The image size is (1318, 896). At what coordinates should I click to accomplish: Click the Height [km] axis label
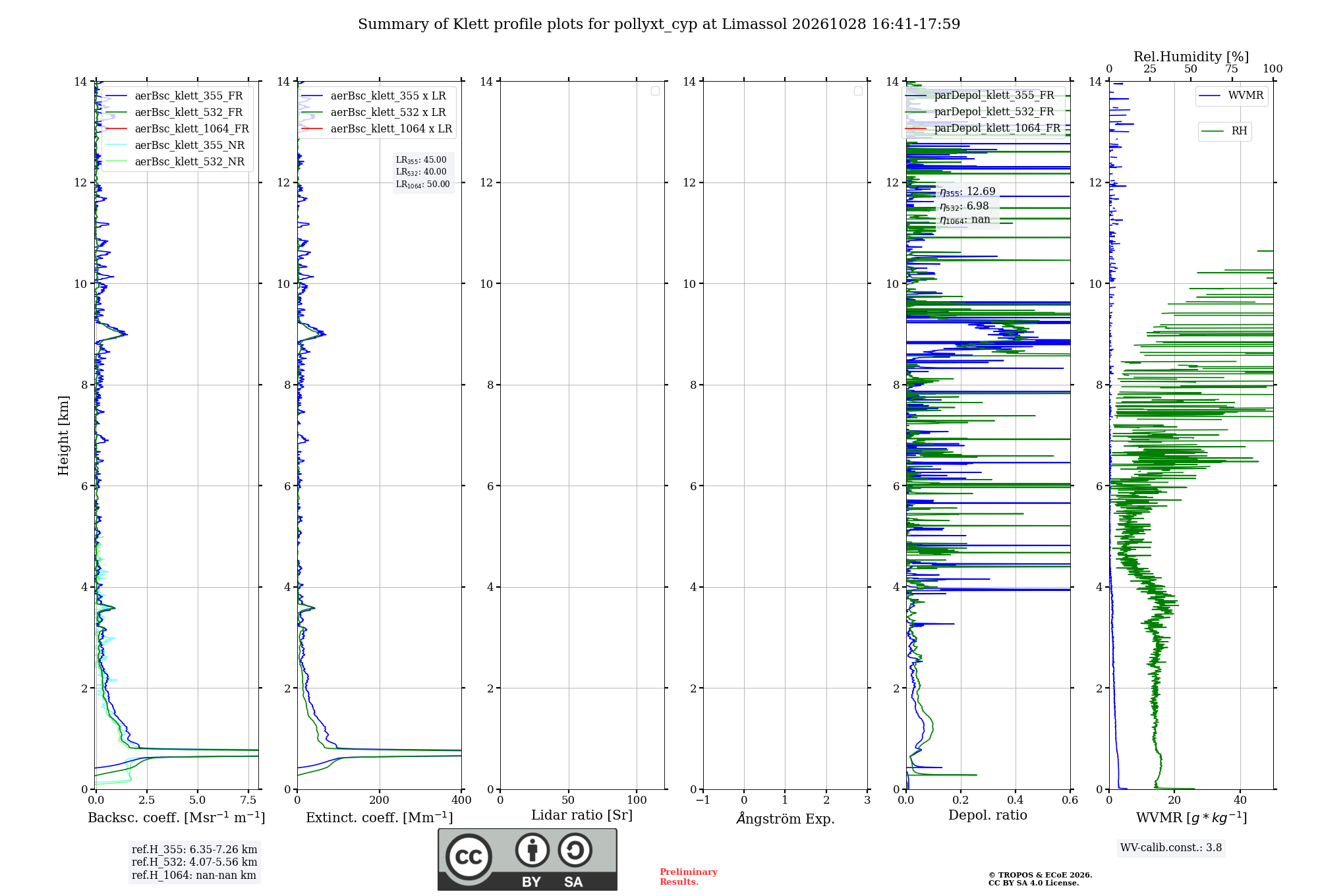point(63,435)
